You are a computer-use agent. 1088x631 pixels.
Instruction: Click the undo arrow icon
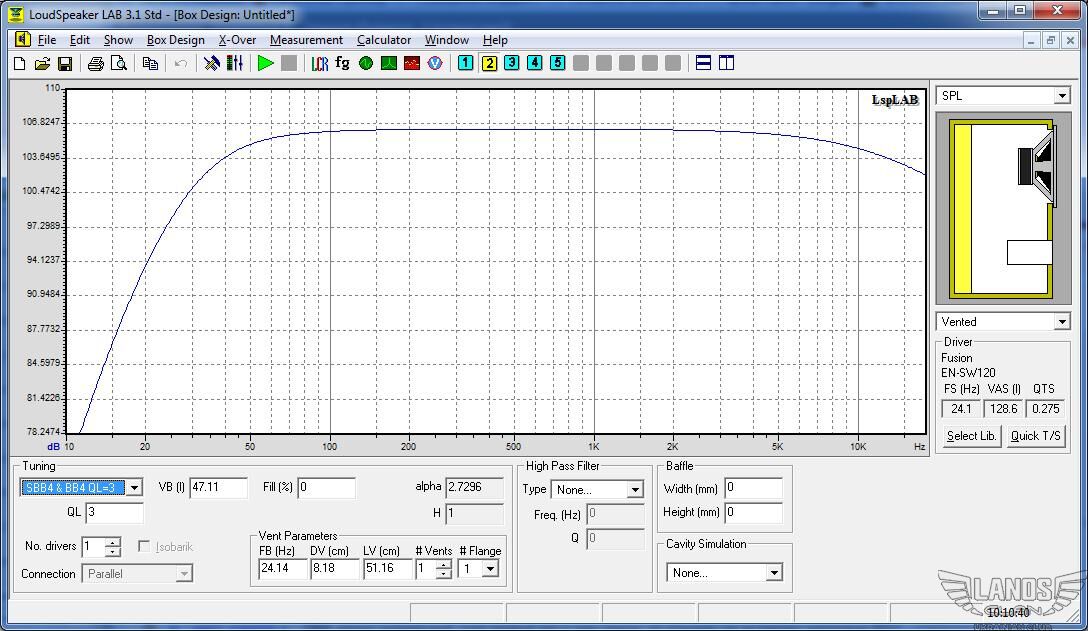coord(180,64)
